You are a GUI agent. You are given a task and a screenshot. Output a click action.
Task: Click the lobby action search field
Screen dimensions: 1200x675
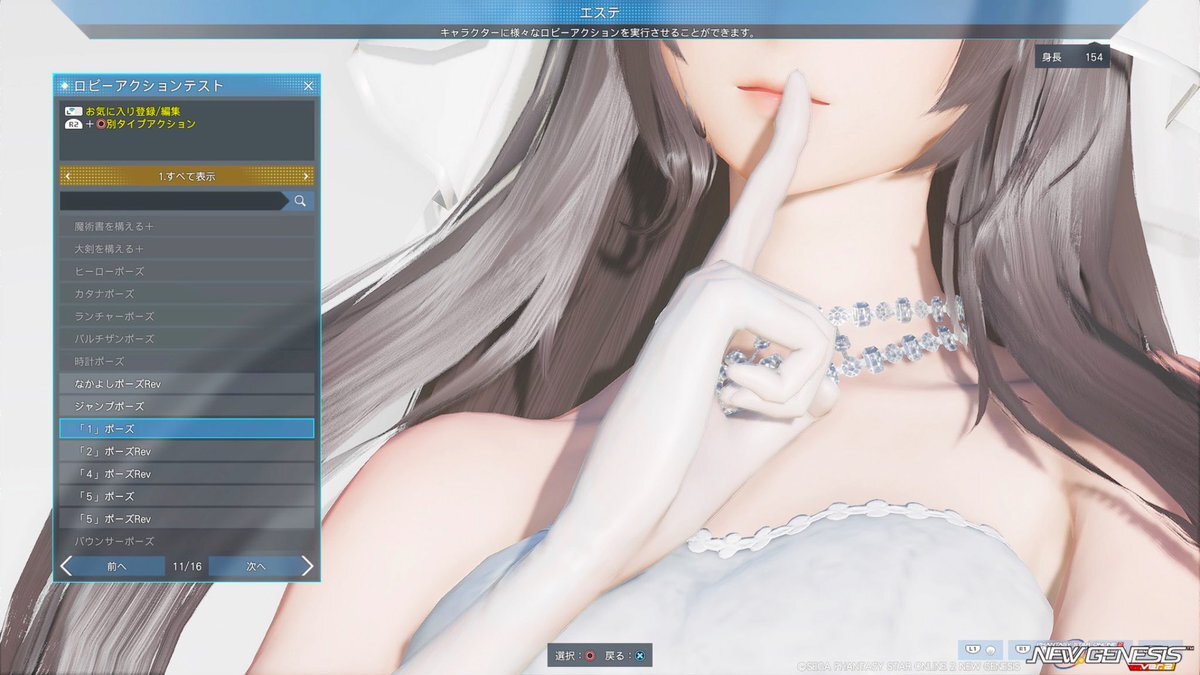pyautogui.click(x=173, y=201)
